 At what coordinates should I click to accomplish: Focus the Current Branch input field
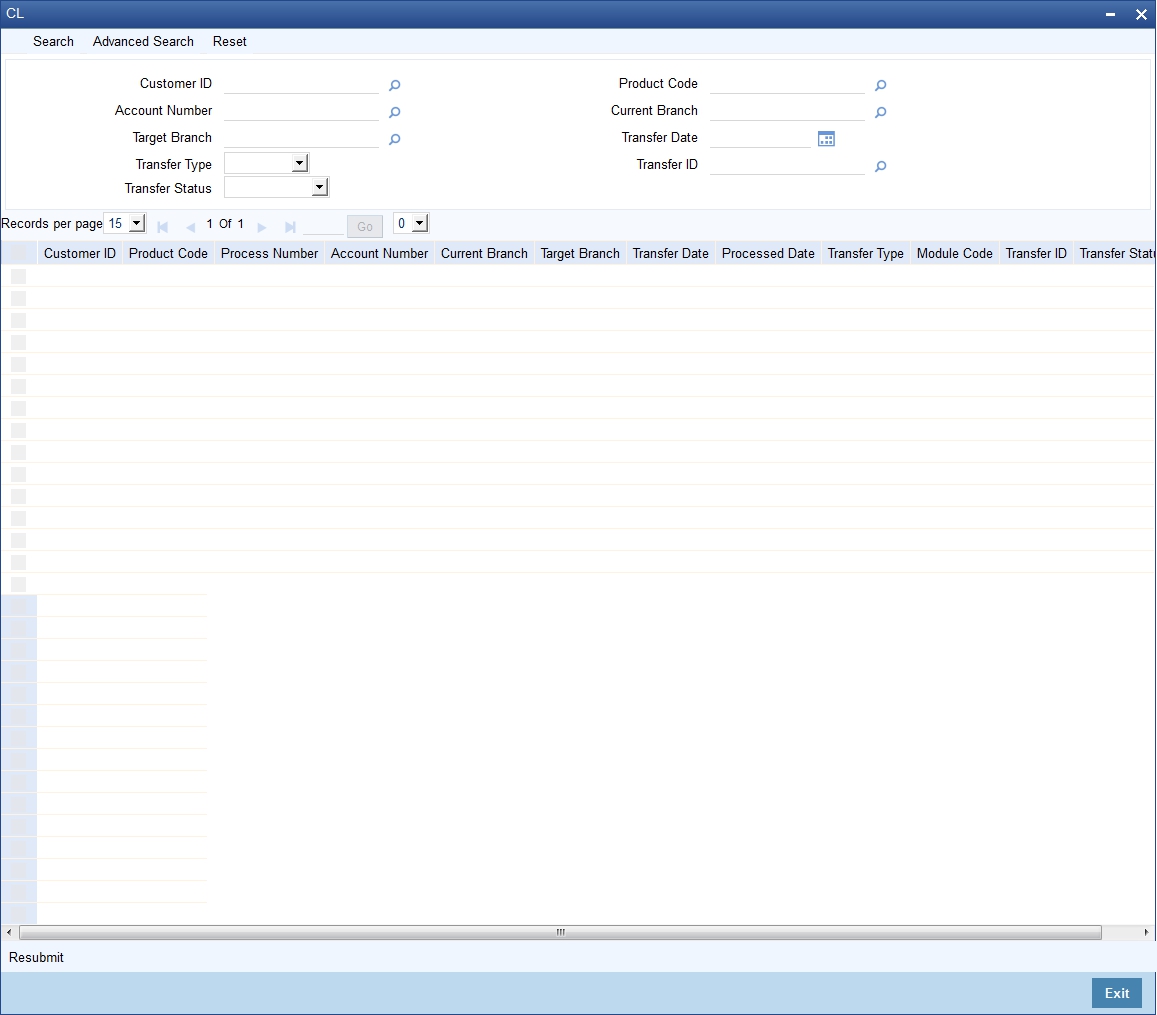coord(787,111)
